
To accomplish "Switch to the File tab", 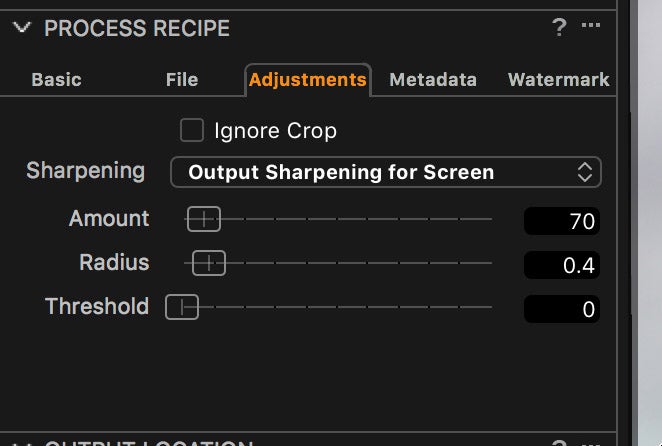I will [x=182, y=79].
